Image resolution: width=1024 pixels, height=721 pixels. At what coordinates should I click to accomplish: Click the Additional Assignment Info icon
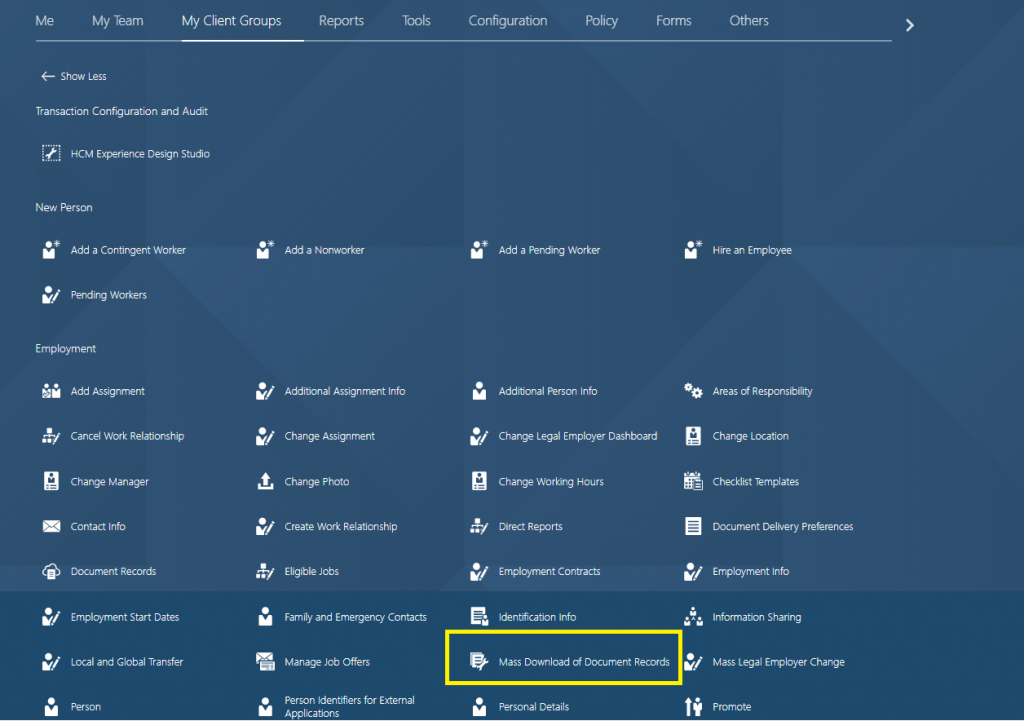pyautogui.click(x=265, y=391)
